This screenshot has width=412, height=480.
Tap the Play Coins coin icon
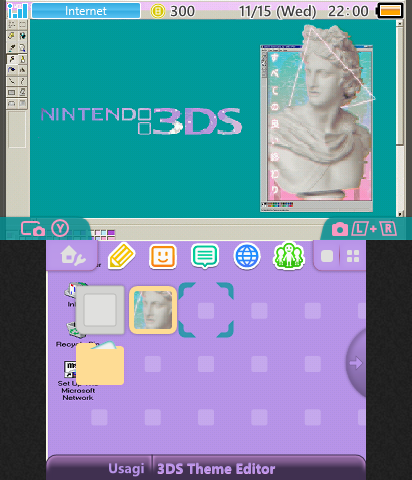[158, 11]
